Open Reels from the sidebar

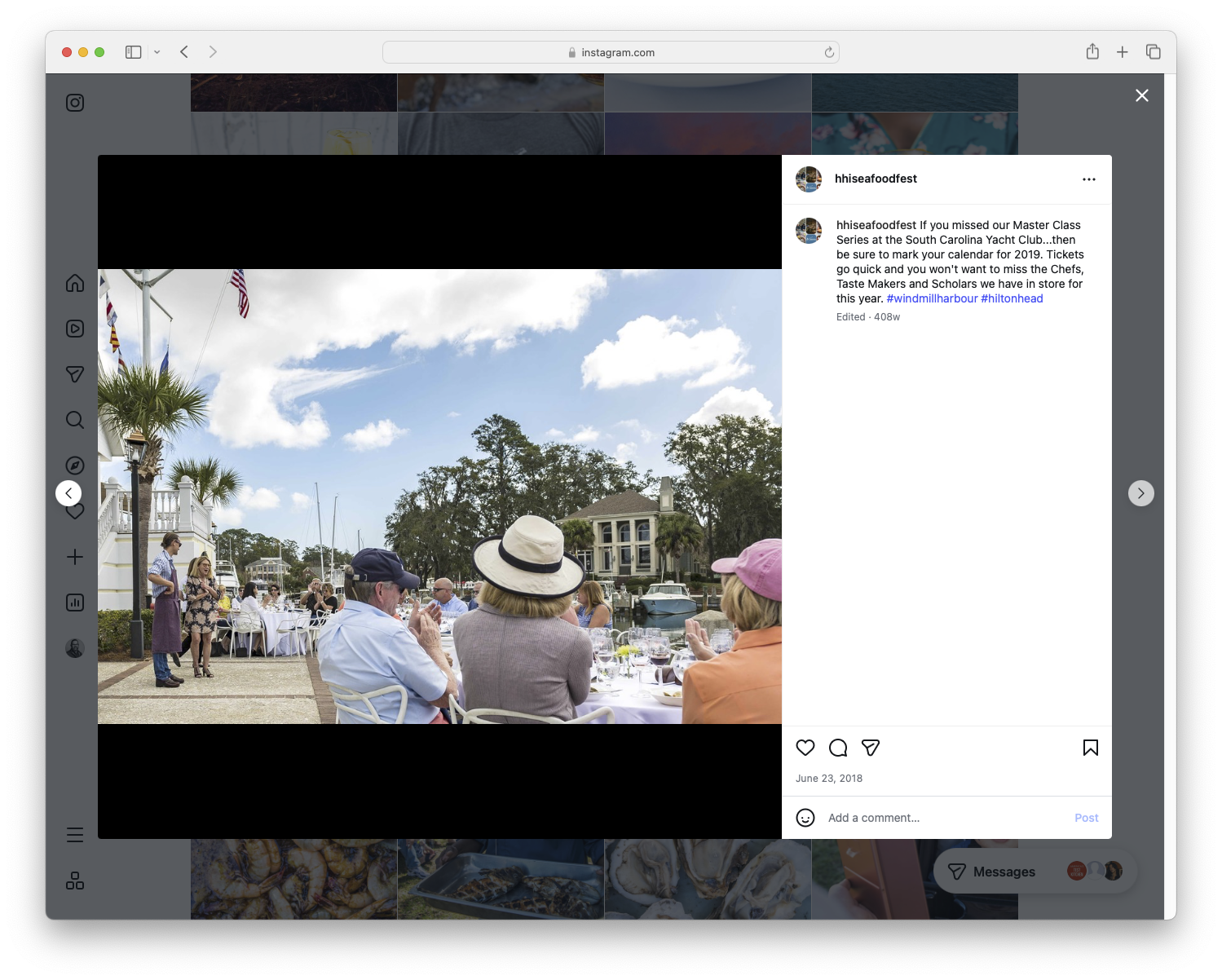pos(74,329)
